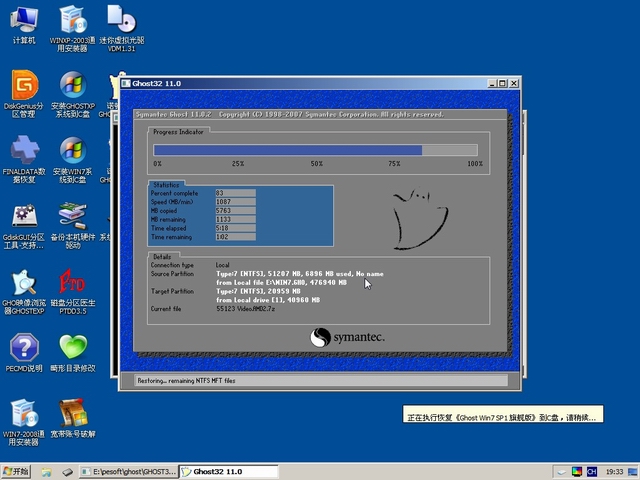
Task: Maximize the Ghost32 window
Action: pyautogui.click(x=502, y=83)
